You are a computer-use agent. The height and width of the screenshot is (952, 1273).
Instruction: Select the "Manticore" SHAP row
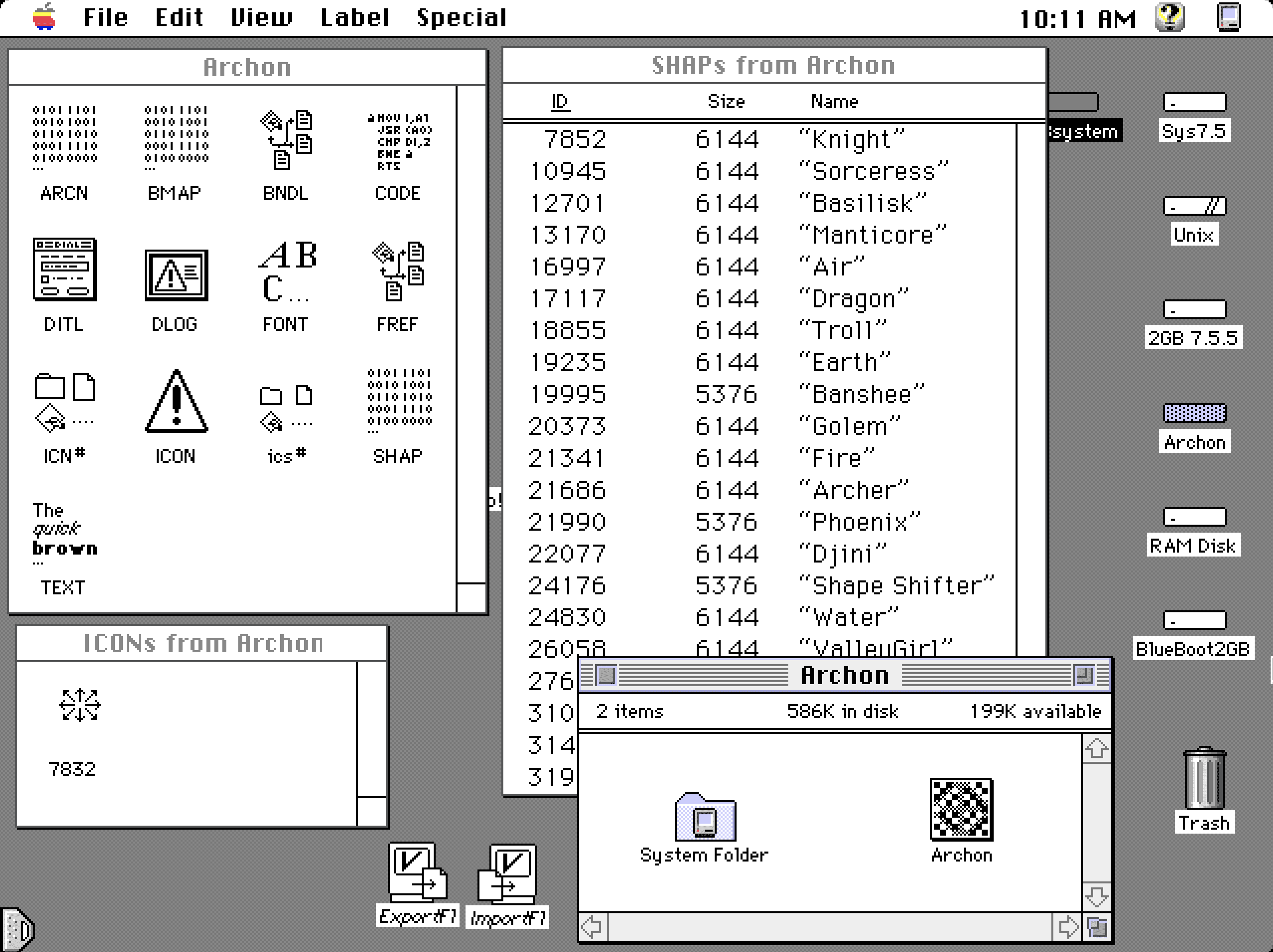[760, 235]
